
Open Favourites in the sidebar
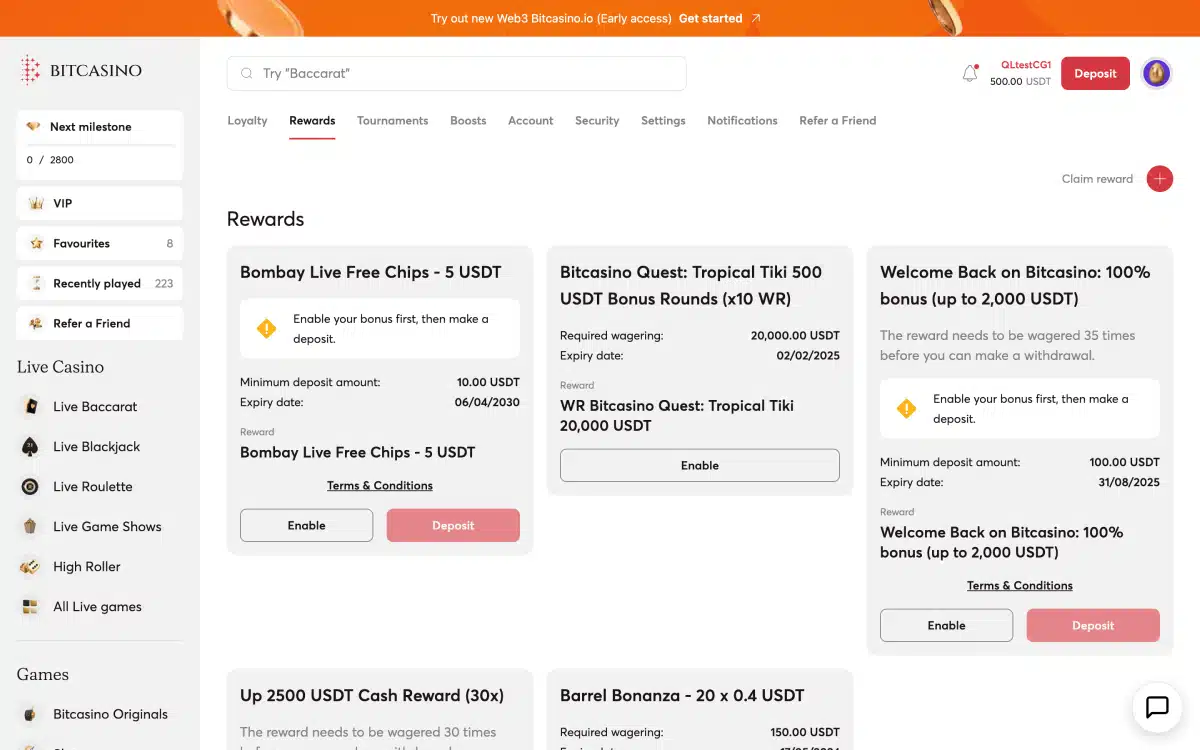tap(100, 243)
